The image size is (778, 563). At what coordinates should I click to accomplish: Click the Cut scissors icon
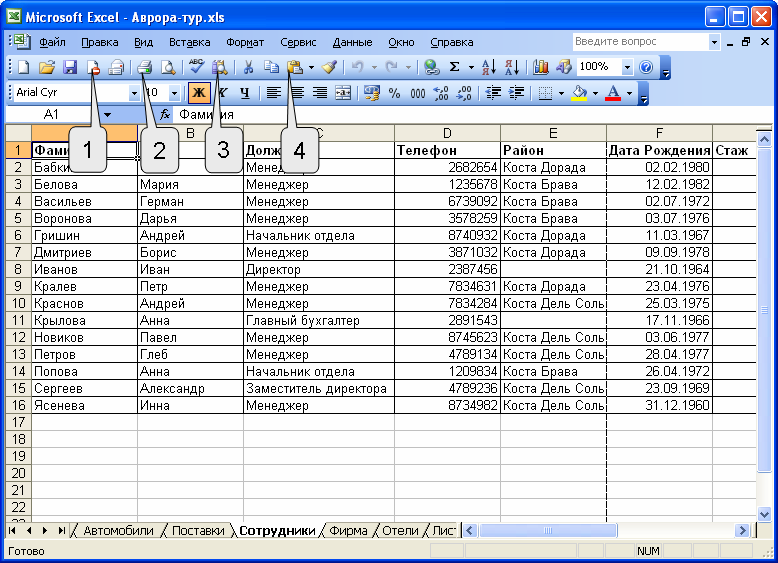tap(246, 67)
